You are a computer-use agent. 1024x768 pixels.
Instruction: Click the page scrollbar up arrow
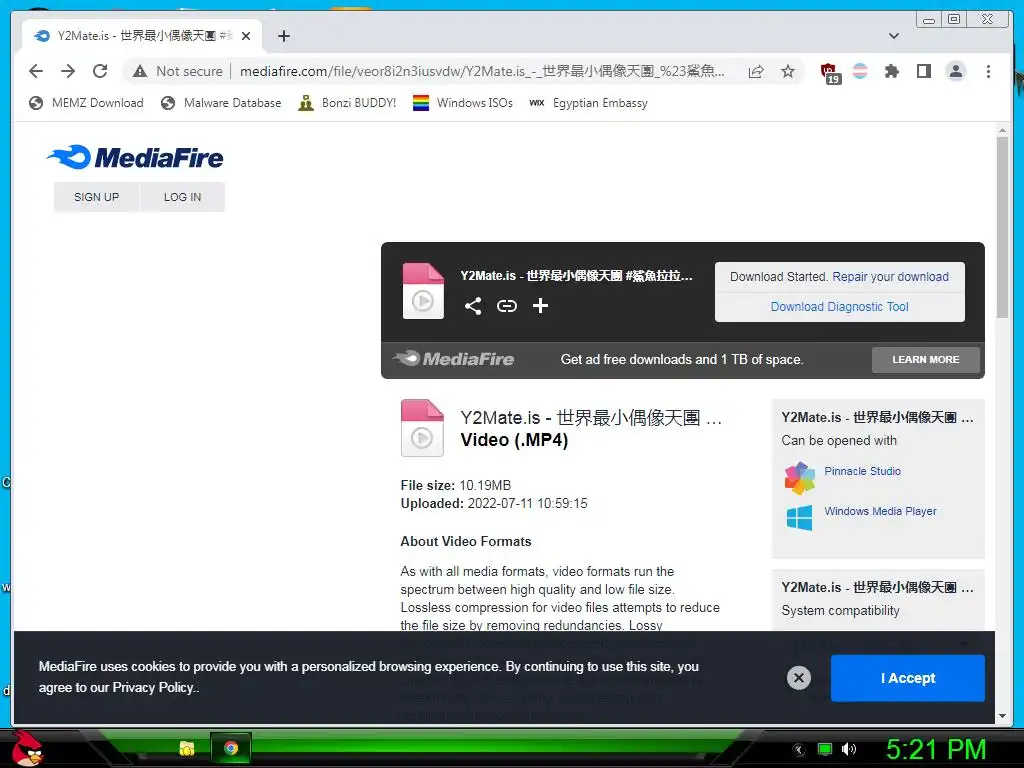[x=1002, y=131]
